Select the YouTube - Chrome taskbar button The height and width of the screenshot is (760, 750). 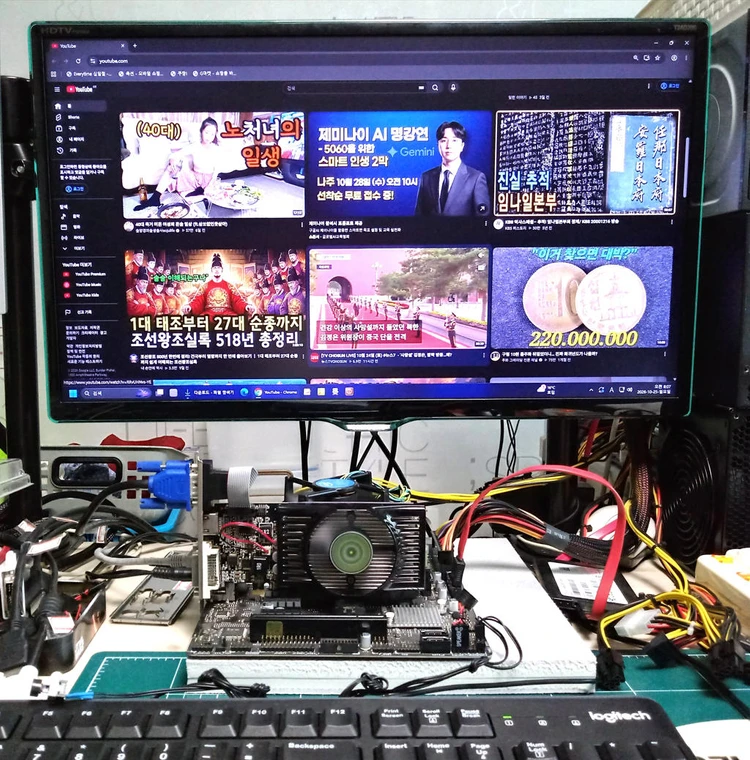[x=276, y=392]
